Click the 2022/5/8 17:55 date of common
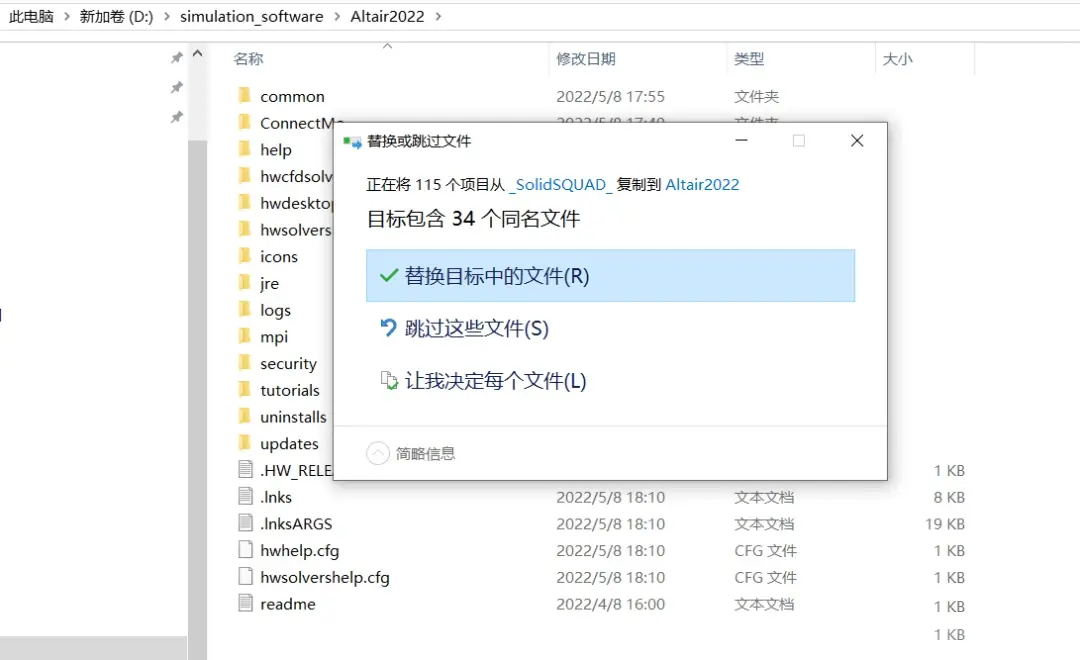This screenshot has width=1080, height=660. click(610, 96)
